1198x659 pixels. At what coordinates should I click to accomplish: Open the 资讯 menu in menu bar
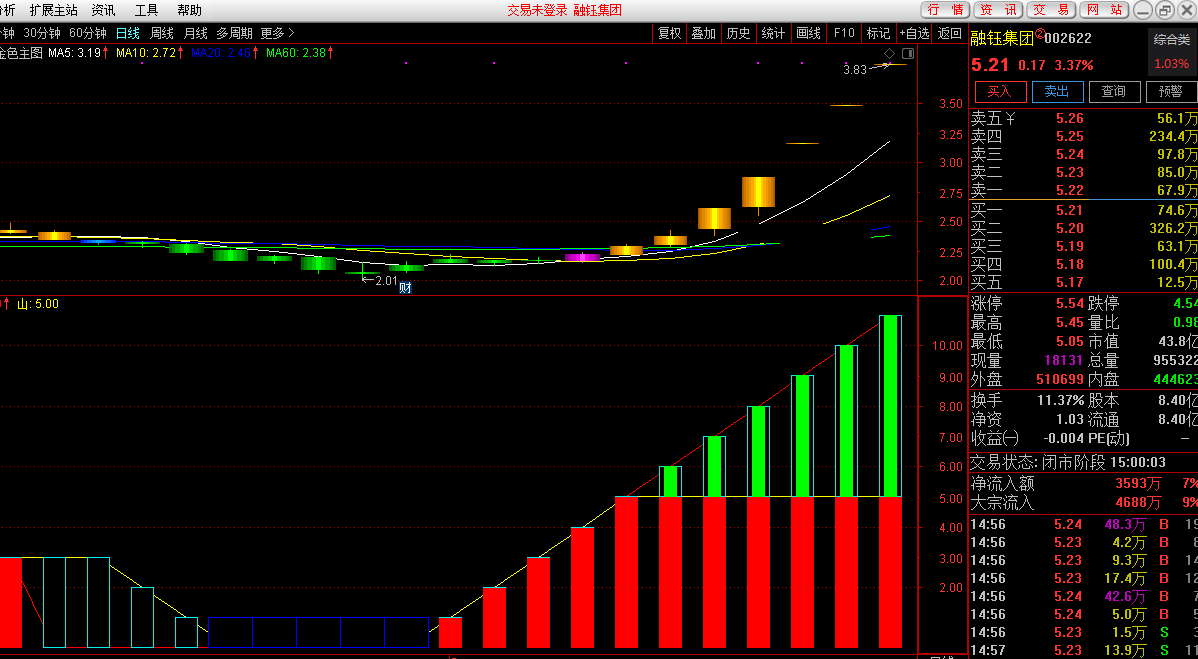pos(103,10)
